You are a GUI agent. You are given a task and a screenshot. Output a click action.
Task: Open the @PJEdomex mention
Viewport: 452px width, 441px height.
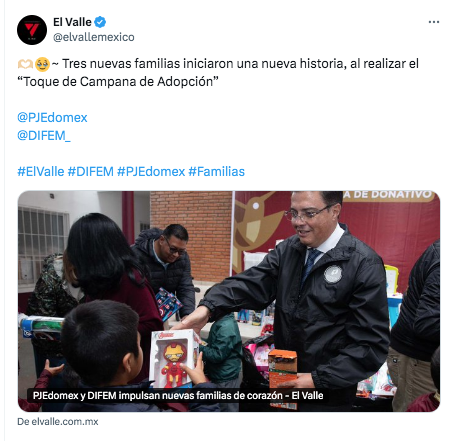click(x=52, y=118)
